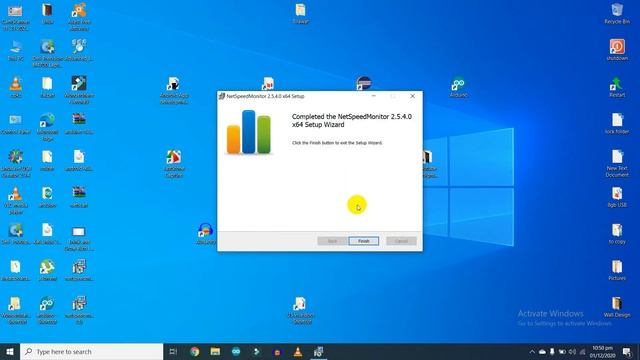Click the active installer icon in the taskbar
Viewport: 640px width, 360px height.
[x=318, y=351]
